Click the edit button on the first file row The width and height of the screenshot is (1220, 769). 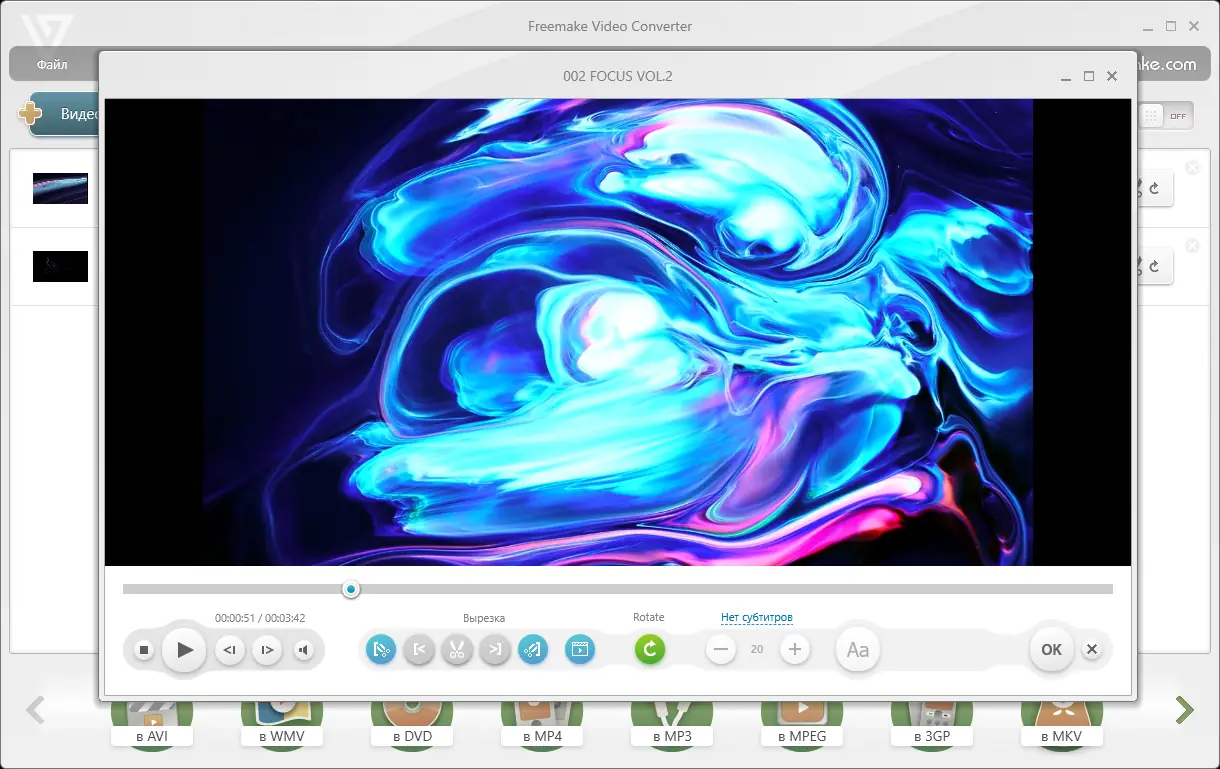pyautogui.click(x=1153, y=188)
